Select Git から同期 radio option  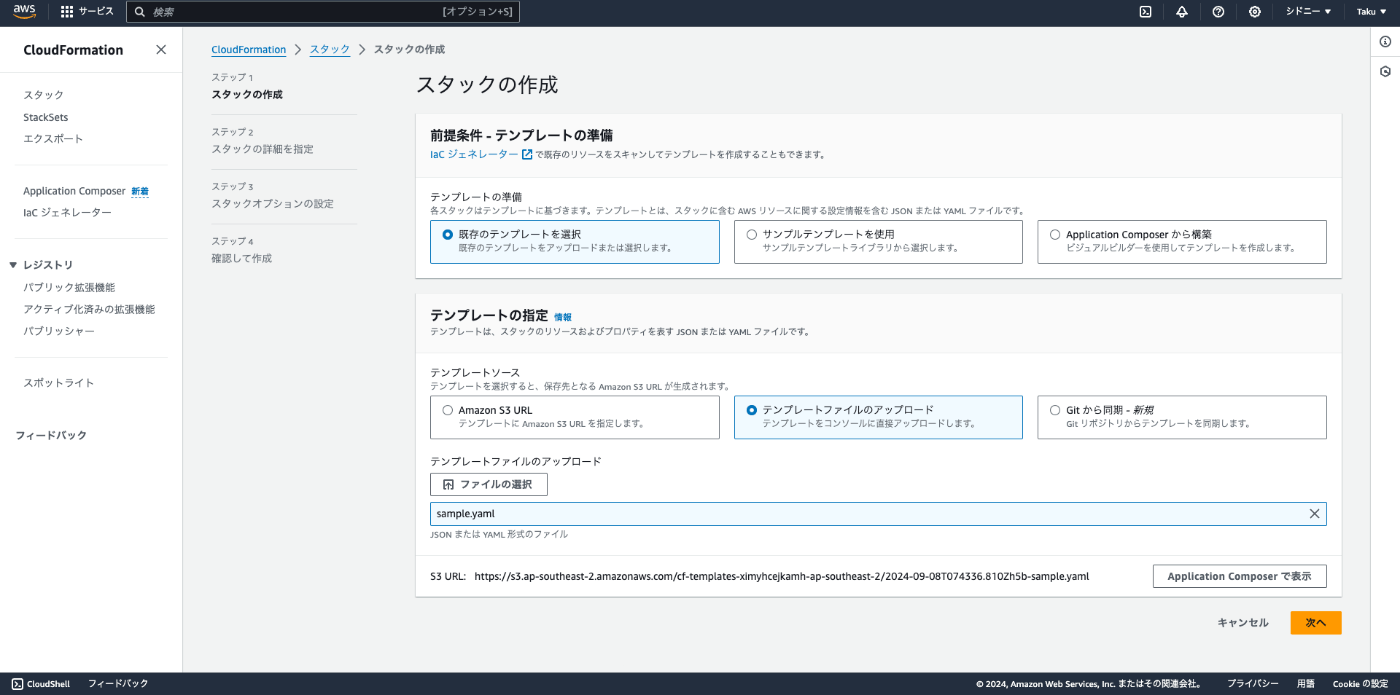[1055, 410]
